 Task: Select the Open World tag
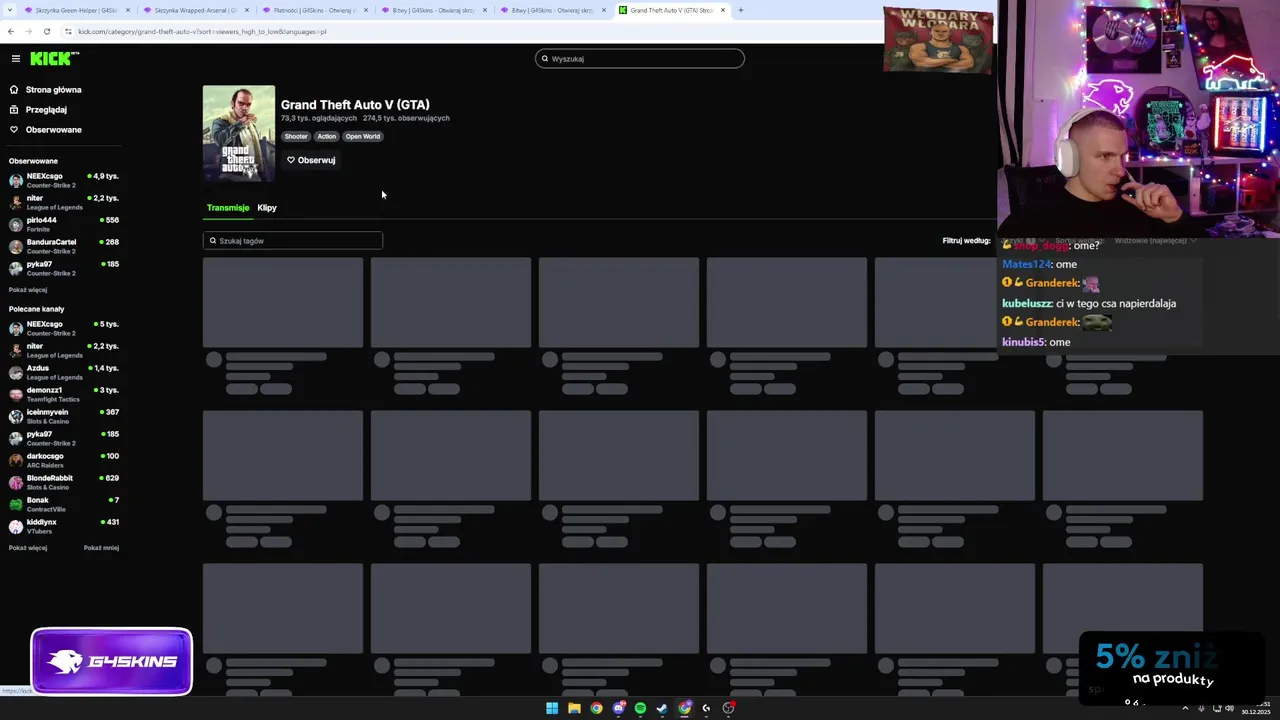(363, 136)
